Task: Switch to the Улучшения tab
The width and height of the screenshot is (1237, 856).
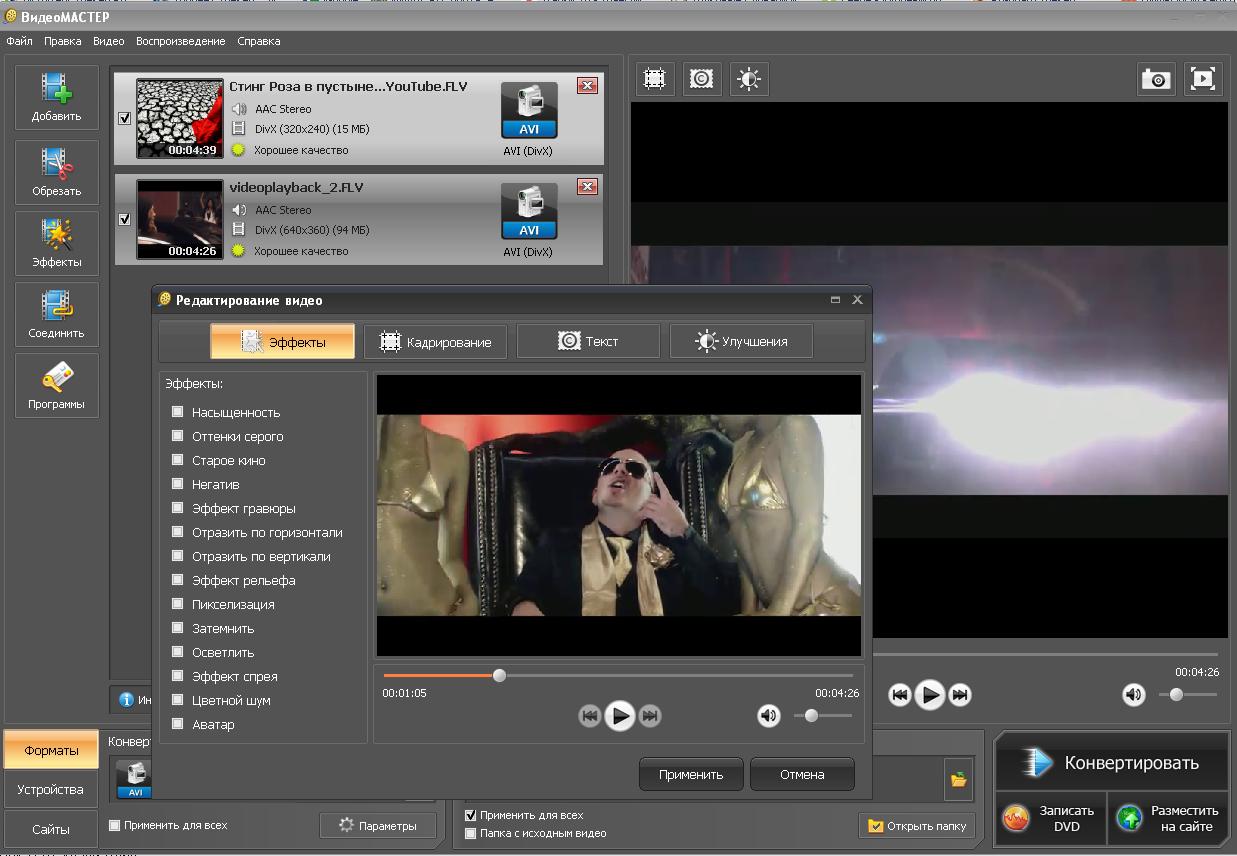Action: point(741,341)
